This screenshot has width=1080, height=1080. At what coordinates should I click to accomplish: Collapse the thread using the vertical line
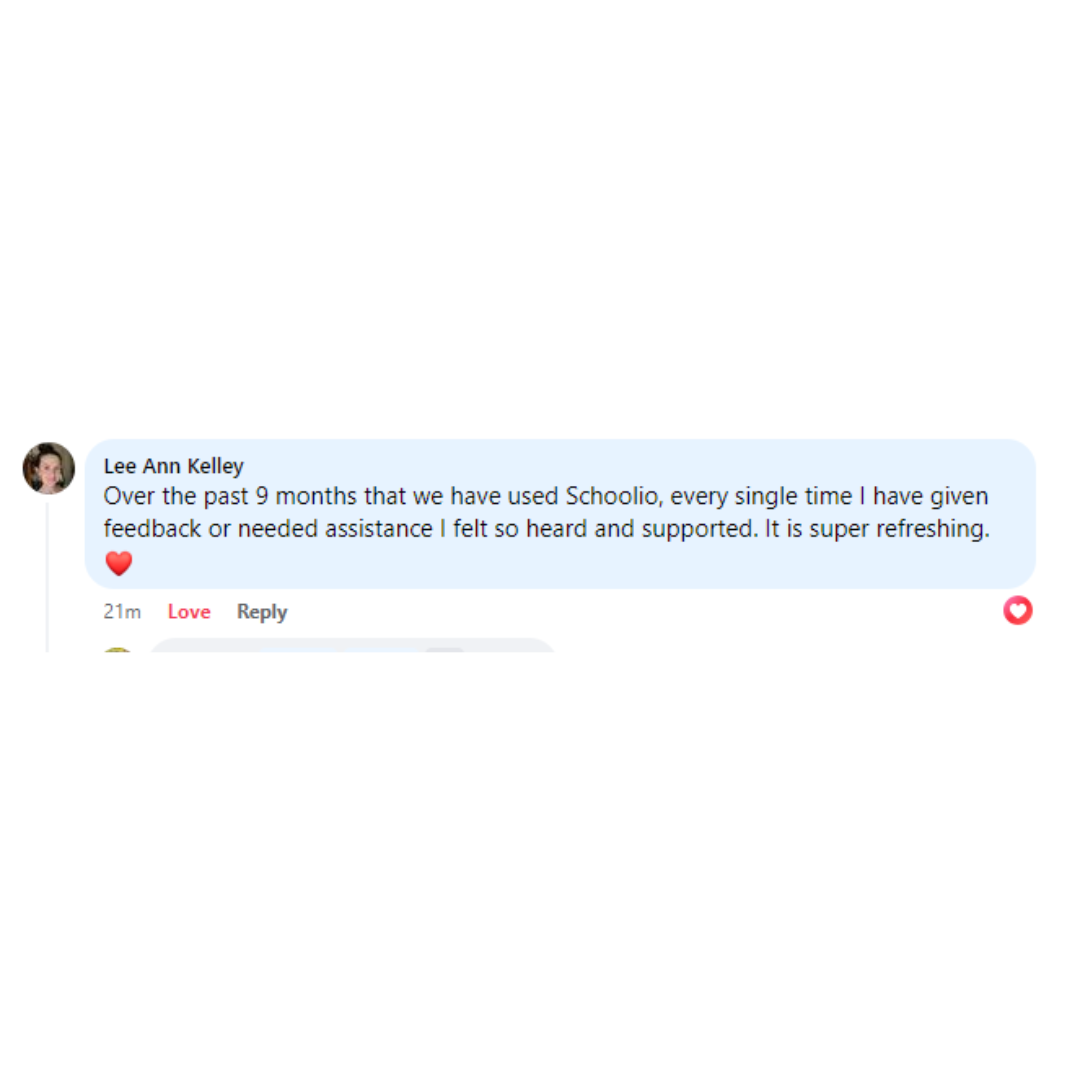coord(47,577)
